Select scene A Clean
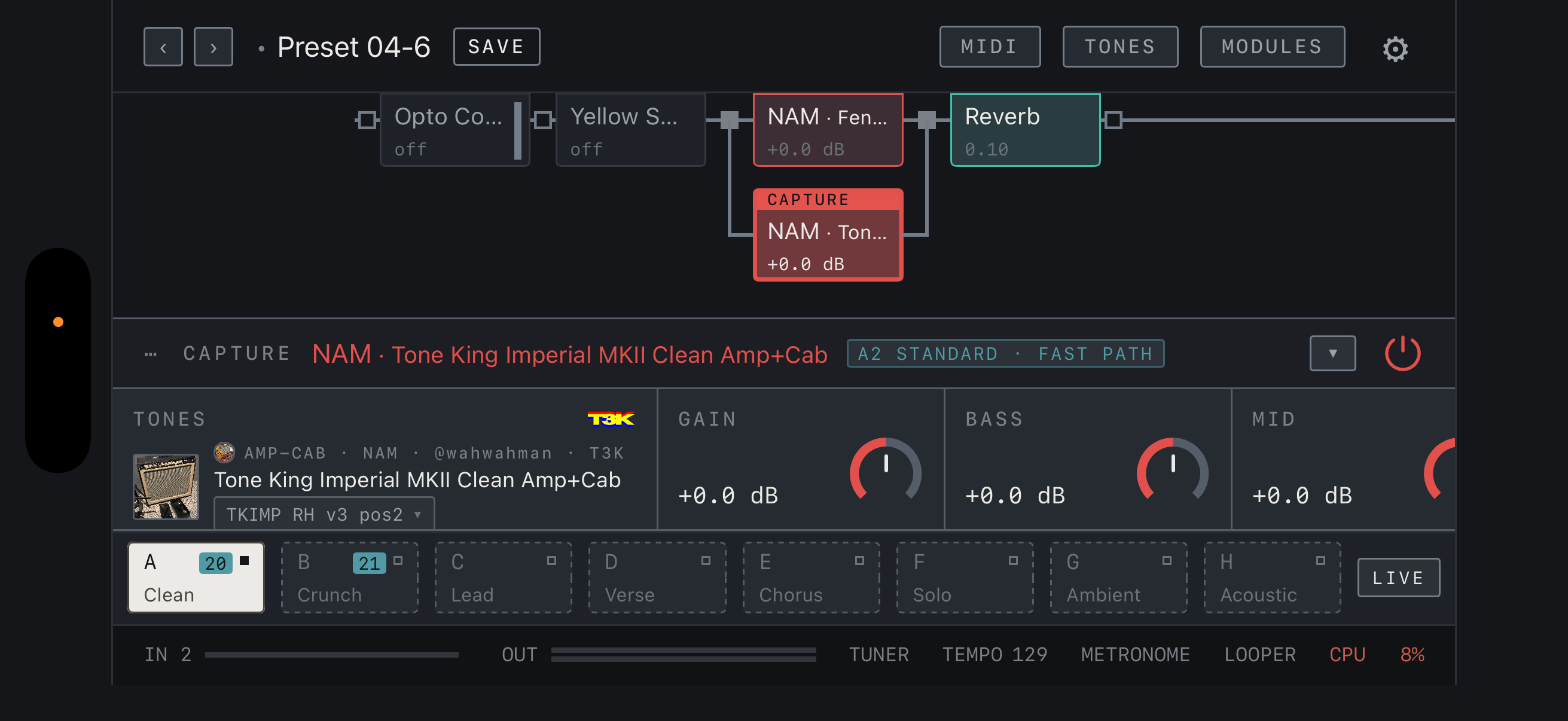Screen dimensions: 1568x721 pos(196,578)
